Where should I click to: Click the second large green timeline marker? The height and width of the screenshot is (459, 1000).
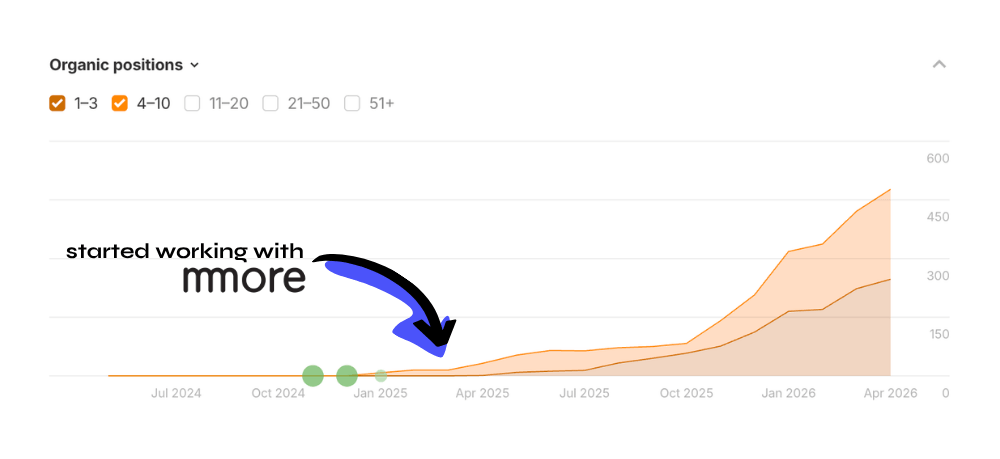[347, 376]
